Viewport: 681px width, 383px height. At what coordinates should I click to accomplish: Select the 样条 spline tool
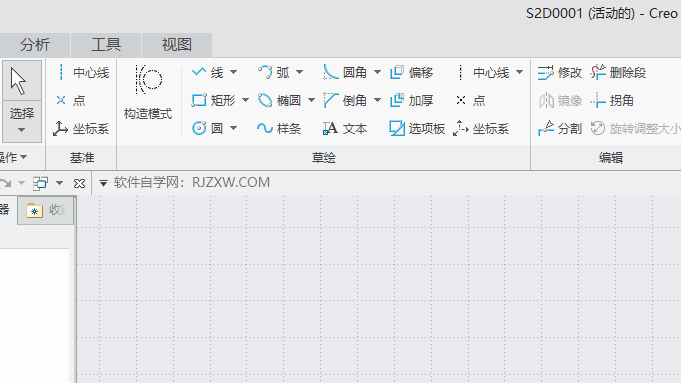click(279, 129)
